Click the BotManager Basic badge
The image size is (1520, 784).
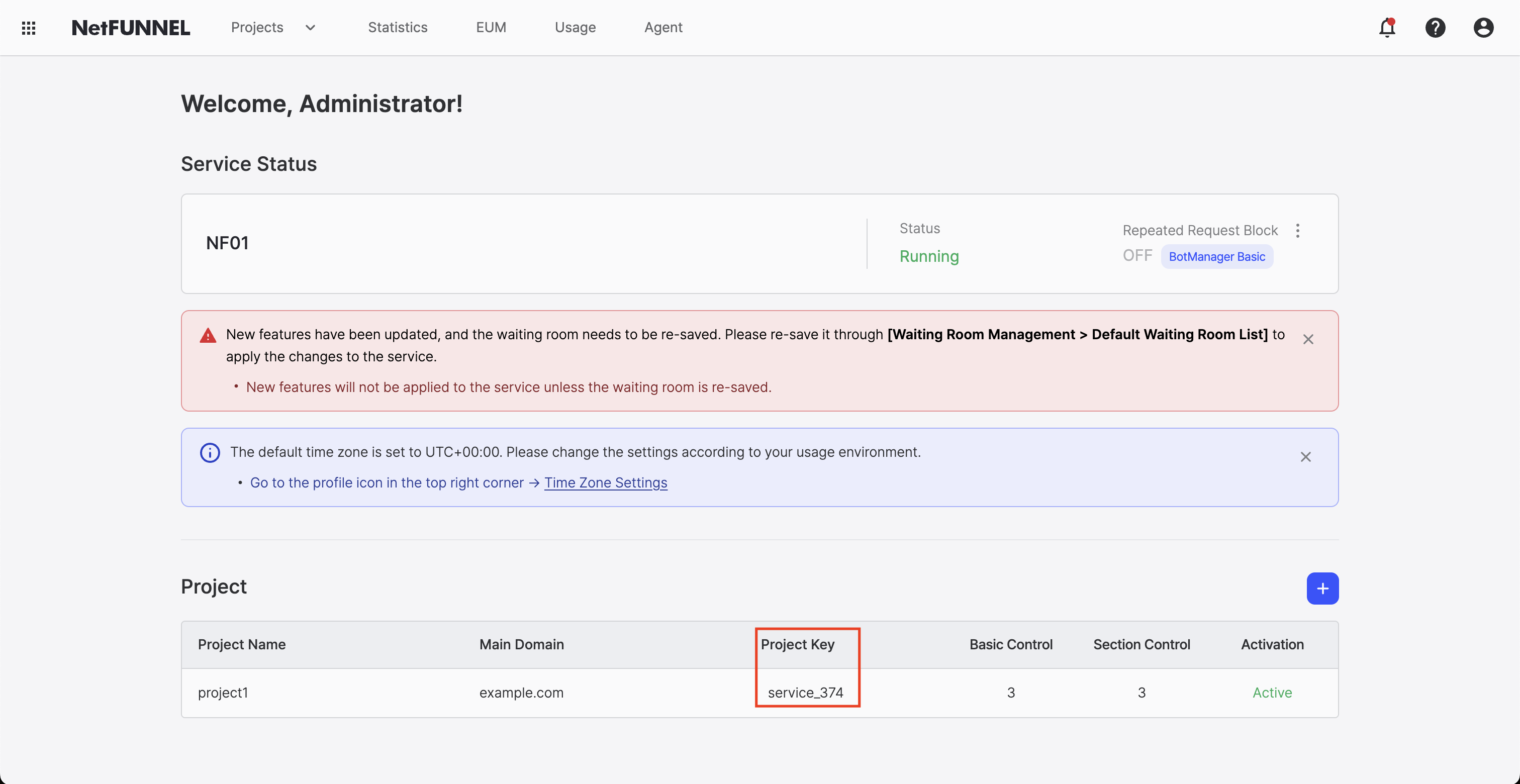1217,257
